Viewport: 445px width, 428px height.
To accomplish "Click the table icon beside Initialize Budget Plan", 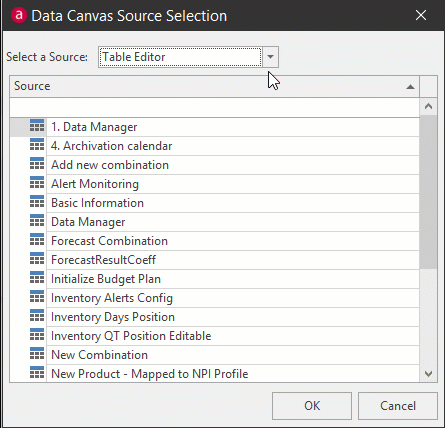I will click(37, 278).
